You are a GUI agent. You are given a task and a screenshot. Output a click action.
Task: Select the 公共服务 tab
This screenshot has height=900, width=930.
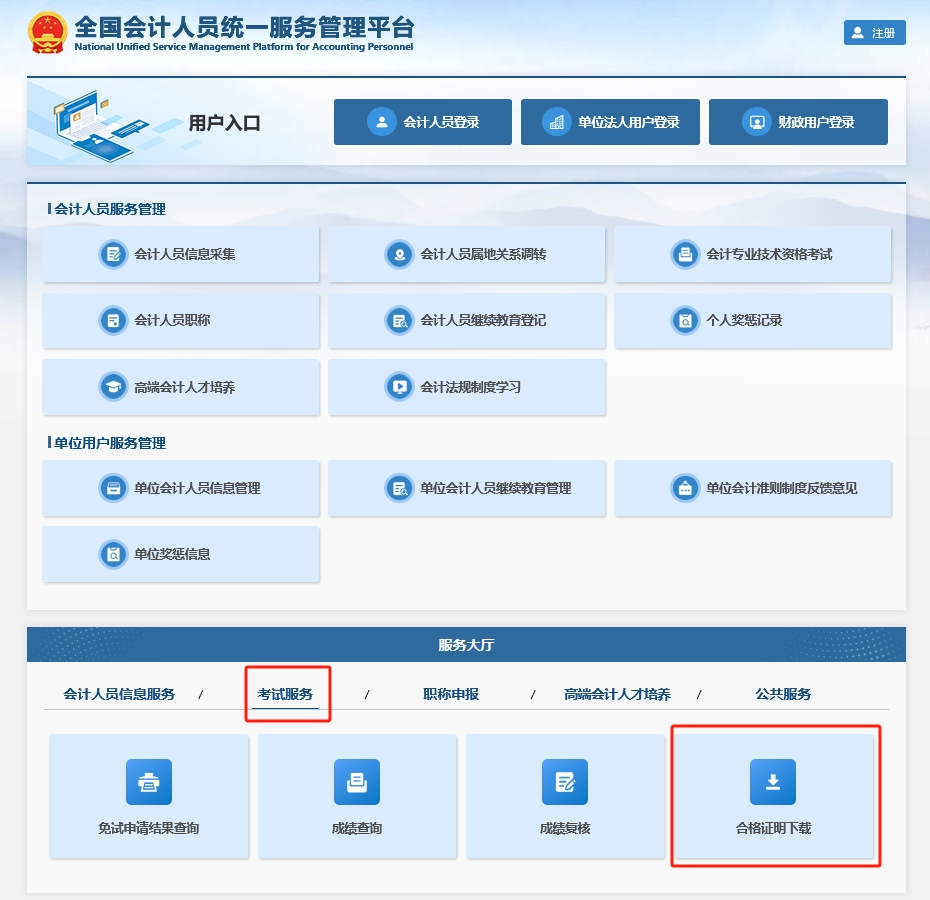[783, 694]
